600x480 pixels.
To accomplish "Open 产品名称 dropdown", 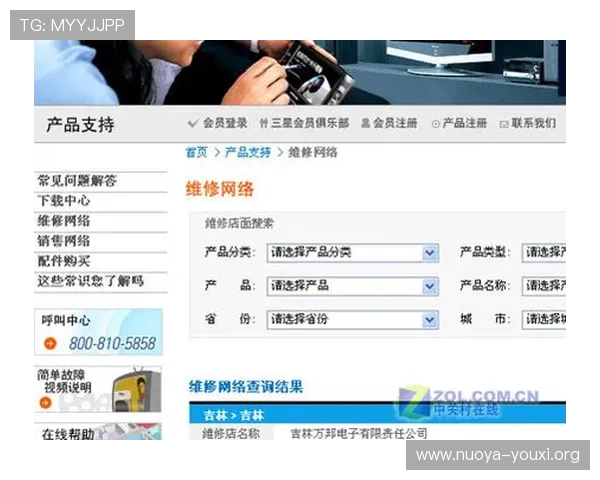I will (x=544, y=286).
